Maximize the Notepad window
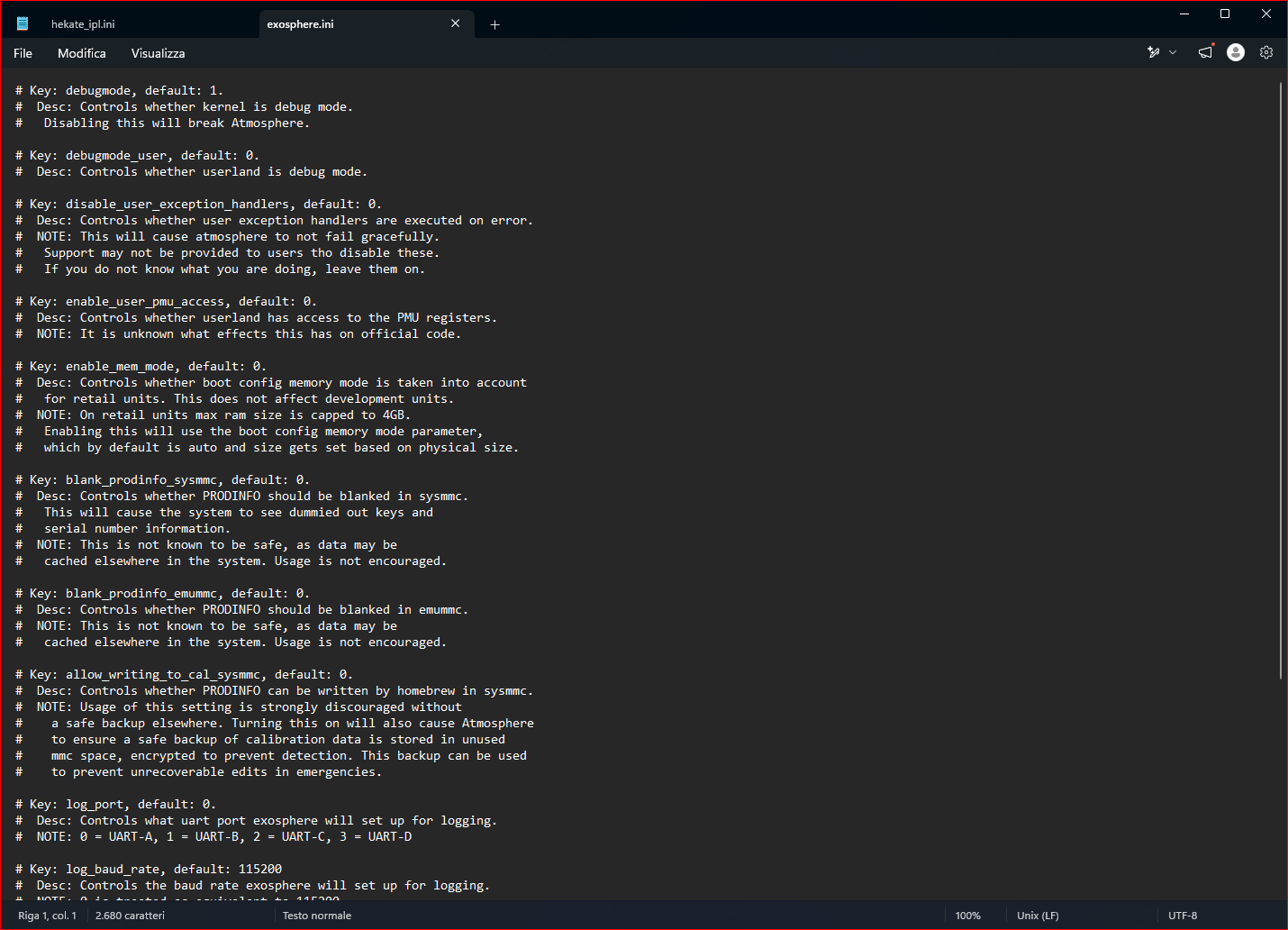Viewport: 1288px width, 930px height. [1225, 14]
